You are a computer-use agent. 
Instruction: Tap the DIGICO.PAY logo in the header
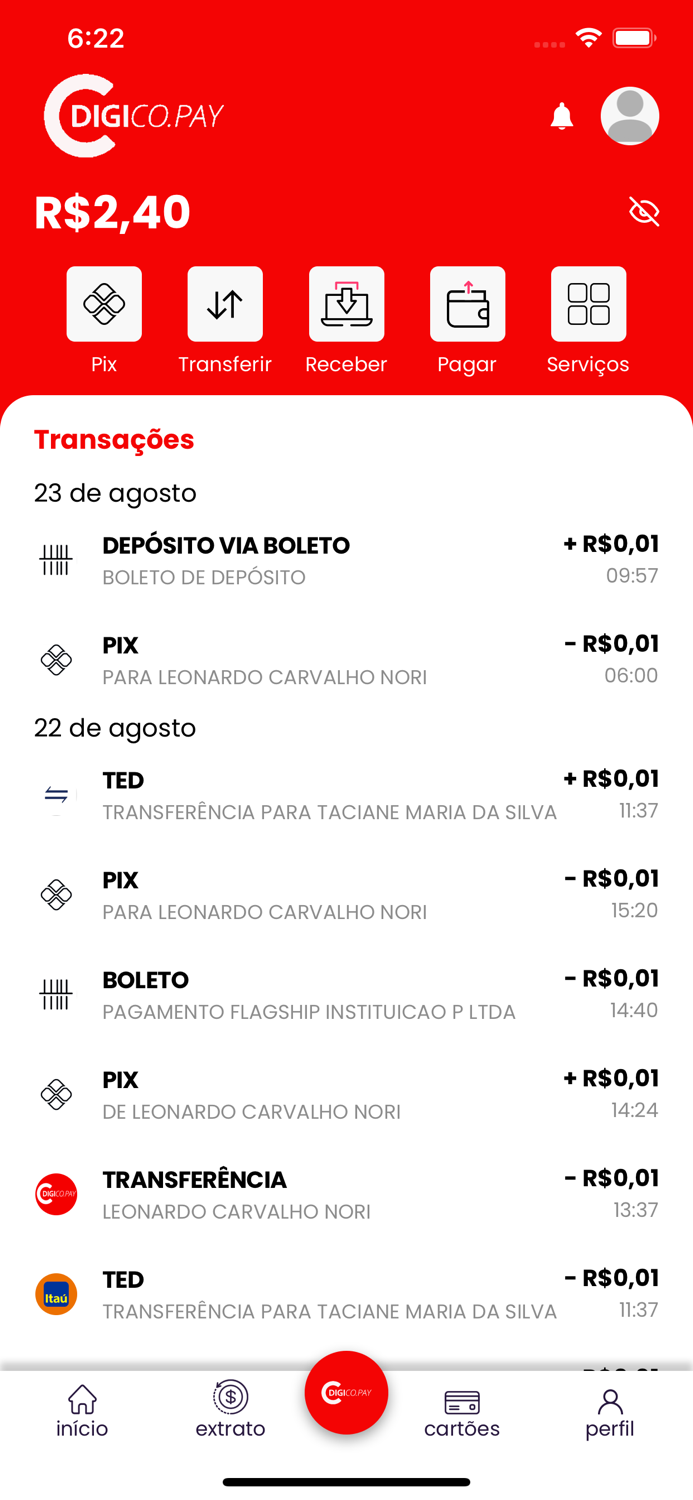point(130,115)
